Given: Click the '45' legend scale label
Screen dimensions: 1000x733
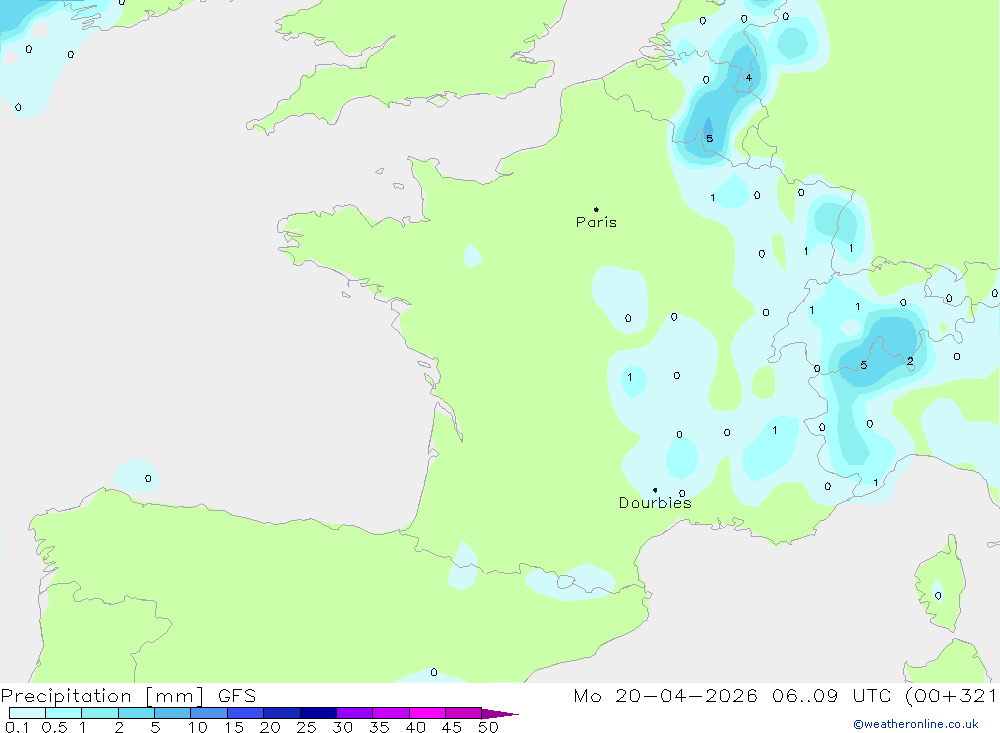Looking at the screenshot, I should pyautogui.click(x=452, y=727).
